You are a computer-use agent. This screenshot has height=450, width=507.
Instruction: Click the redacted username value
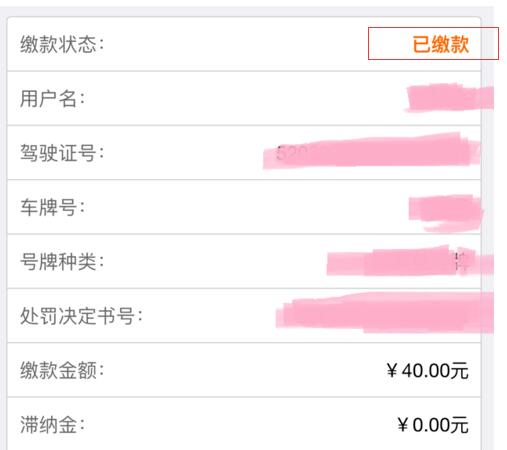click(450, 98)
